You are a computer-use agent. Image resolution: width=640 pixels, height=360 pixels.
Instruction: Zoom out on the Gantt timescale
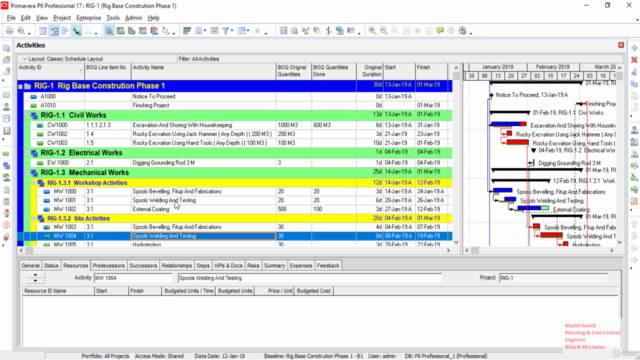(x=383, y=31)
